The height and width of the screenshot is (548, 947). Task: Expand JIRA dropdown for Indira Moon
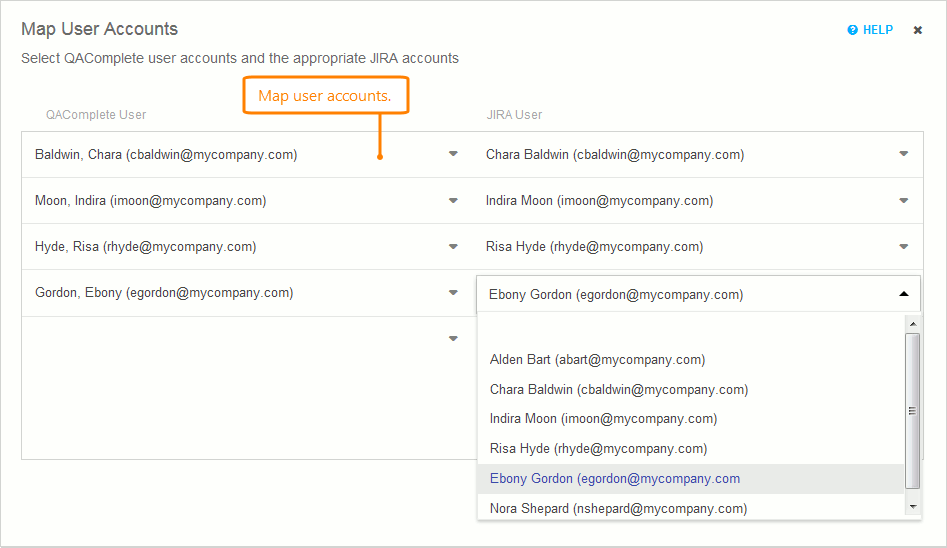pyautogui.click(x=903, y=201)
